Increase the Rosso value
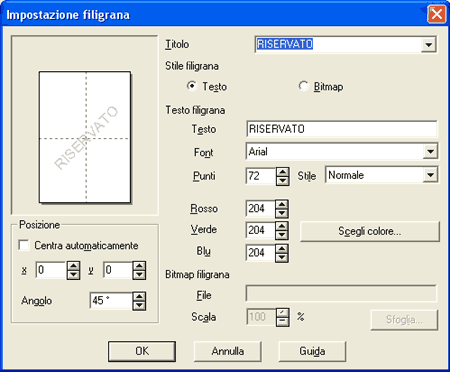This screenshot has height=372, width=450. [x=282, y=204]
